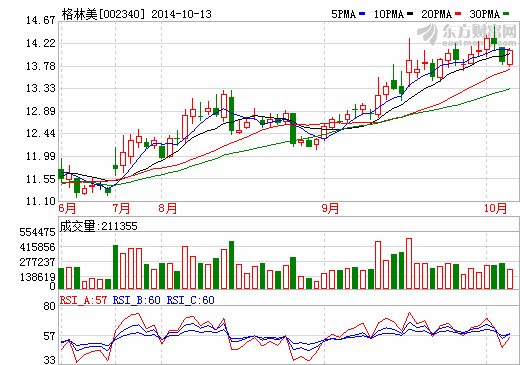Click the 14.22 price axis label
Screen dimensions: 520x365
coord(40,43)
